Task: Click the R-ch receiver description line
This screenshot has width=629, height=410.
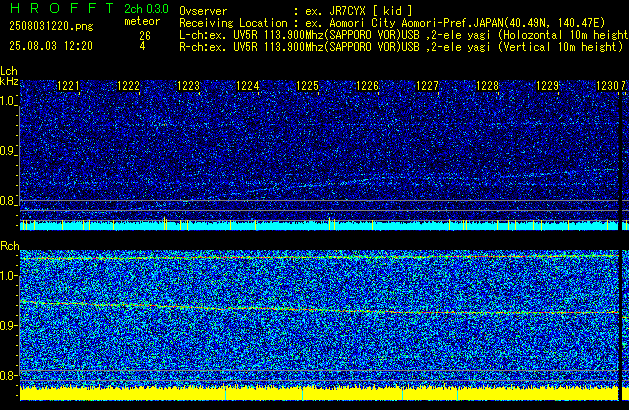Action: point(401,47)
